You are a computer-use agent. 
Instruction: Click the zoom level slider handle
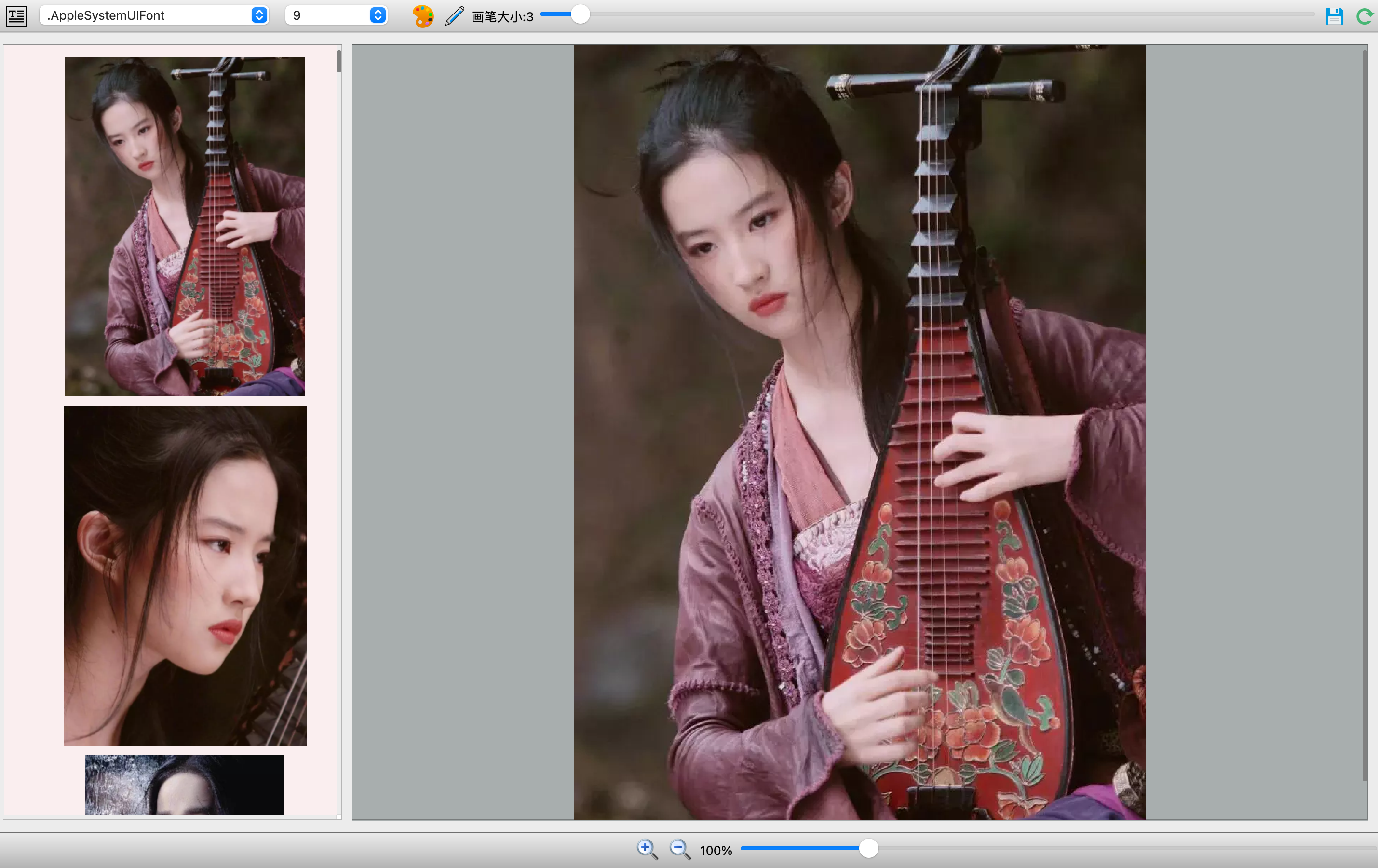pos(868,848)
